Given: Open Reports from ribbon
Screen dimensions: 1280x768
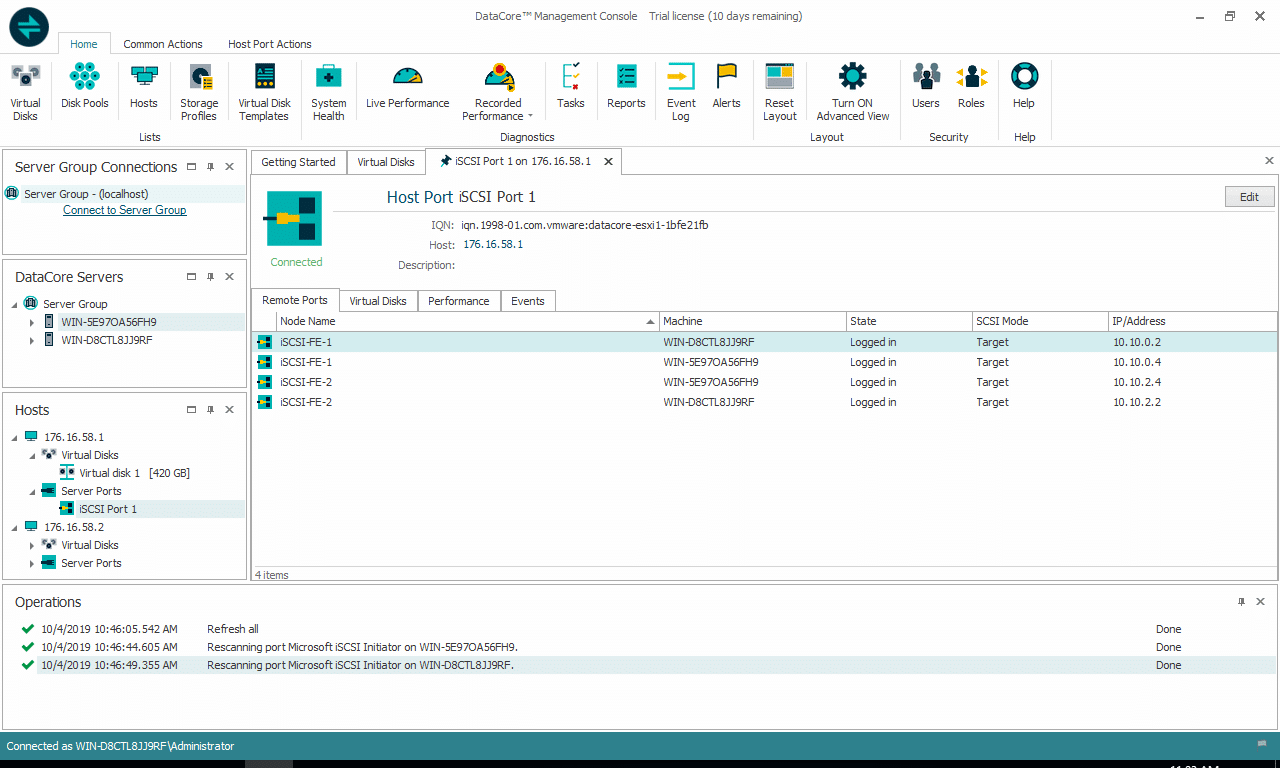Looking at the screenshot, I should pos(626,86).
